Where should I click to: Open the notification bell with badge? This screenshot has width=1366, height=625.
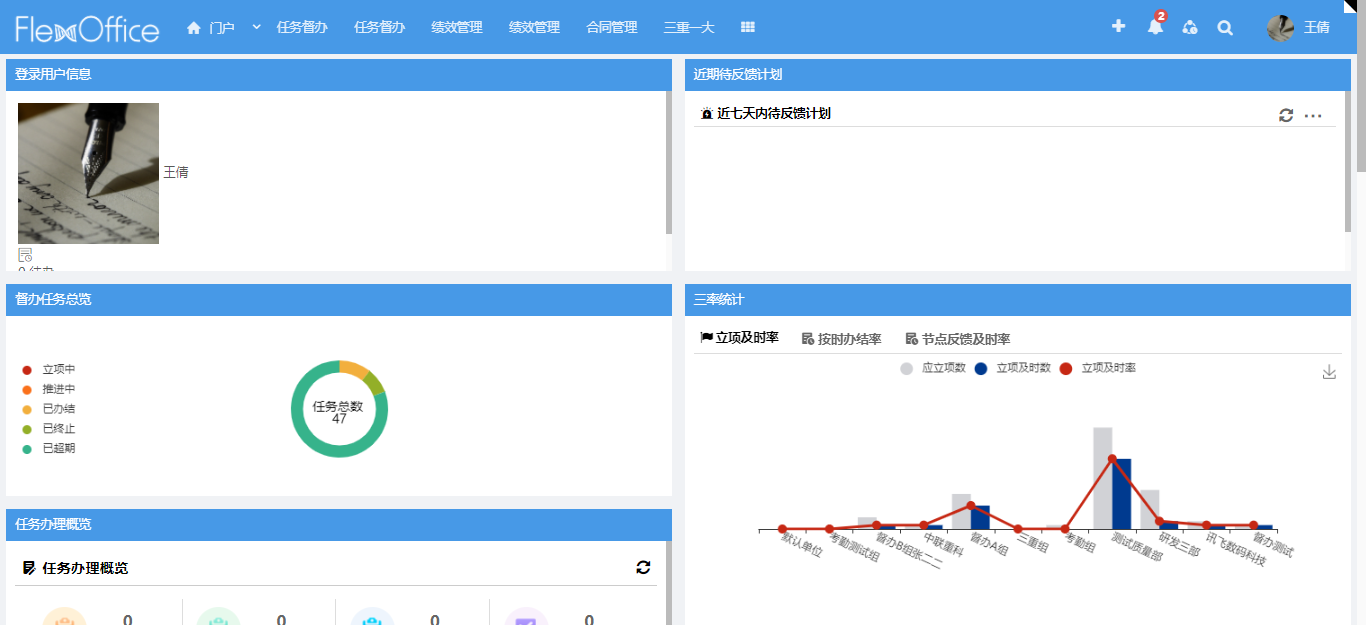click(x=1155, y=27)
